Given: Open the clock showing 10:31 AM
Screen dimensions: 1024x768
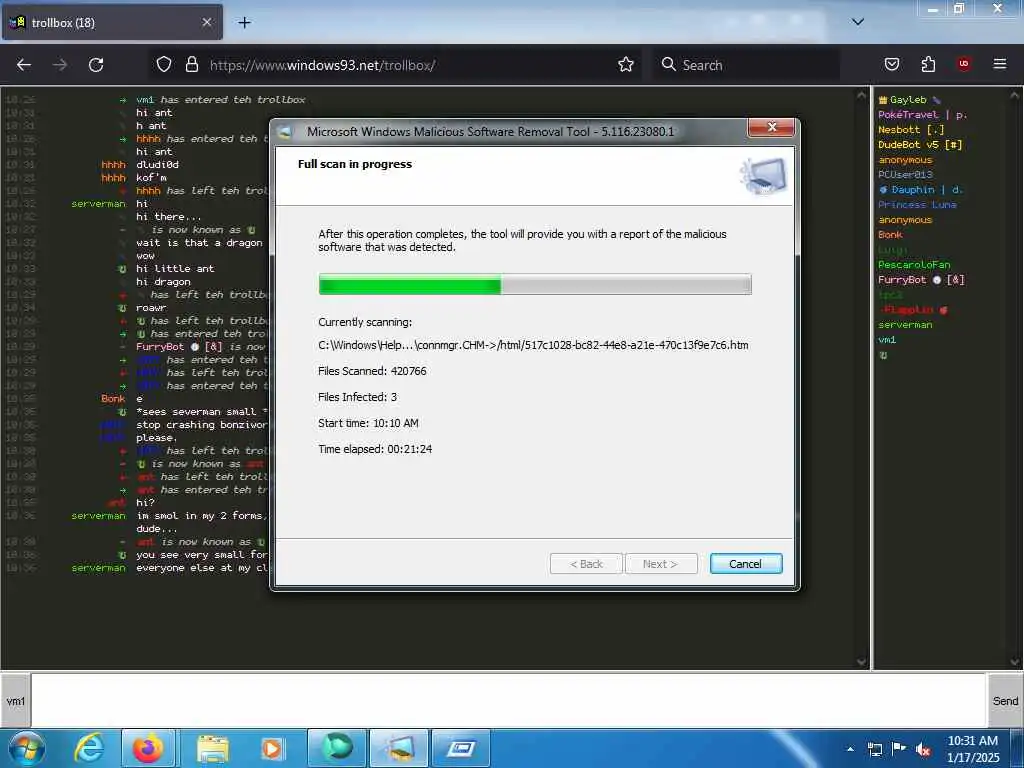Looking at the screenshot, I should (x=973, y=749).
